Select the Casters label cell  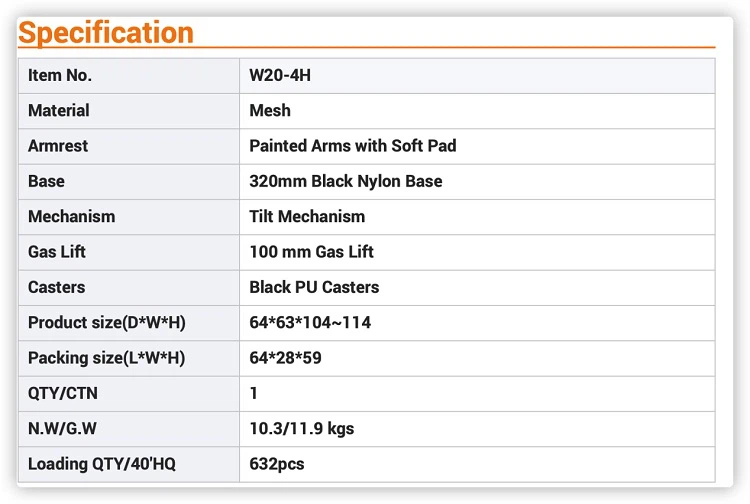57,287
